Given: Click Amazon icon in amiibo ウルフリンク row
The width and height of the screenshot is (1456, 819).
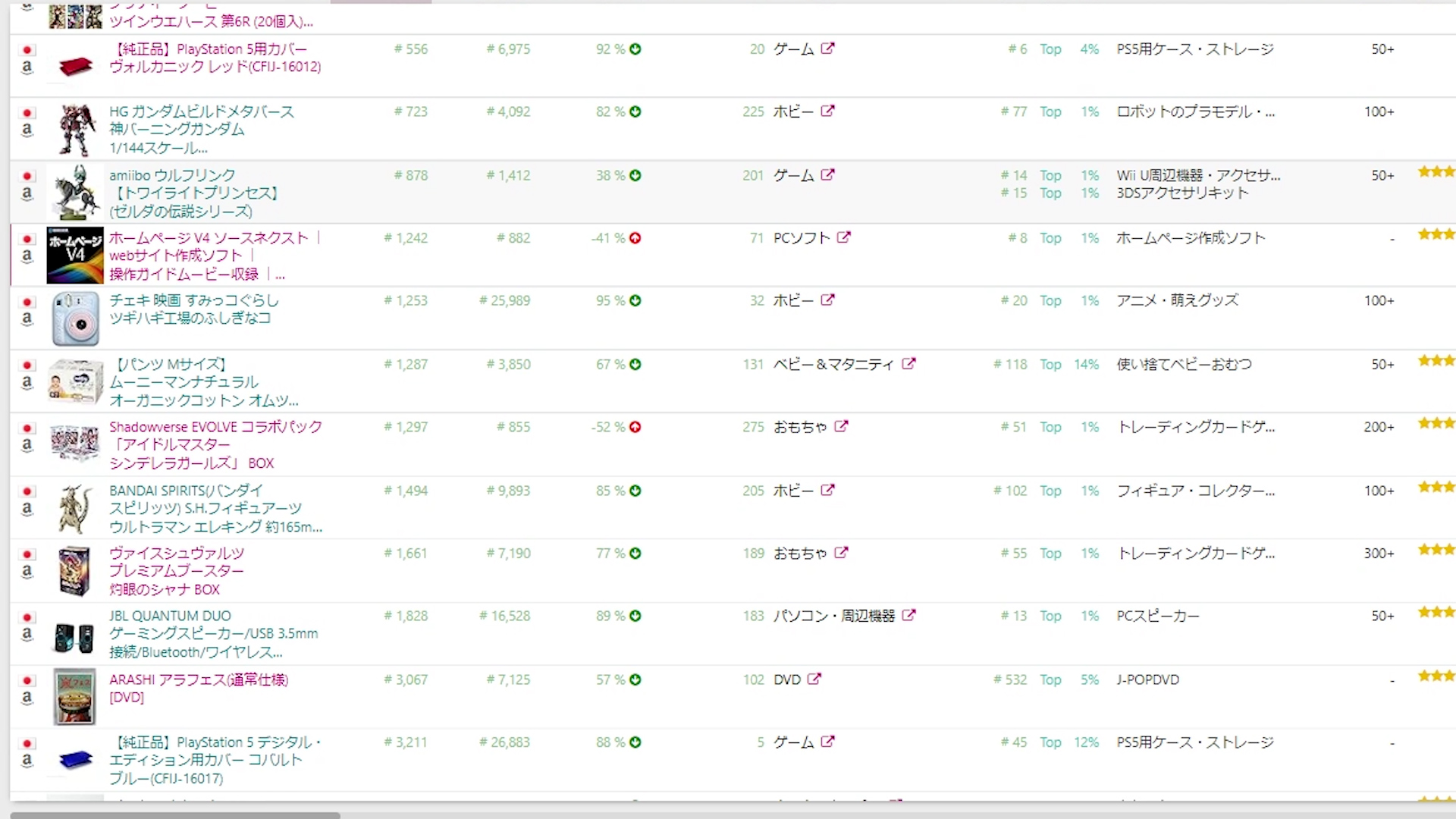Looking at the screenshot, I should point(27,193).
